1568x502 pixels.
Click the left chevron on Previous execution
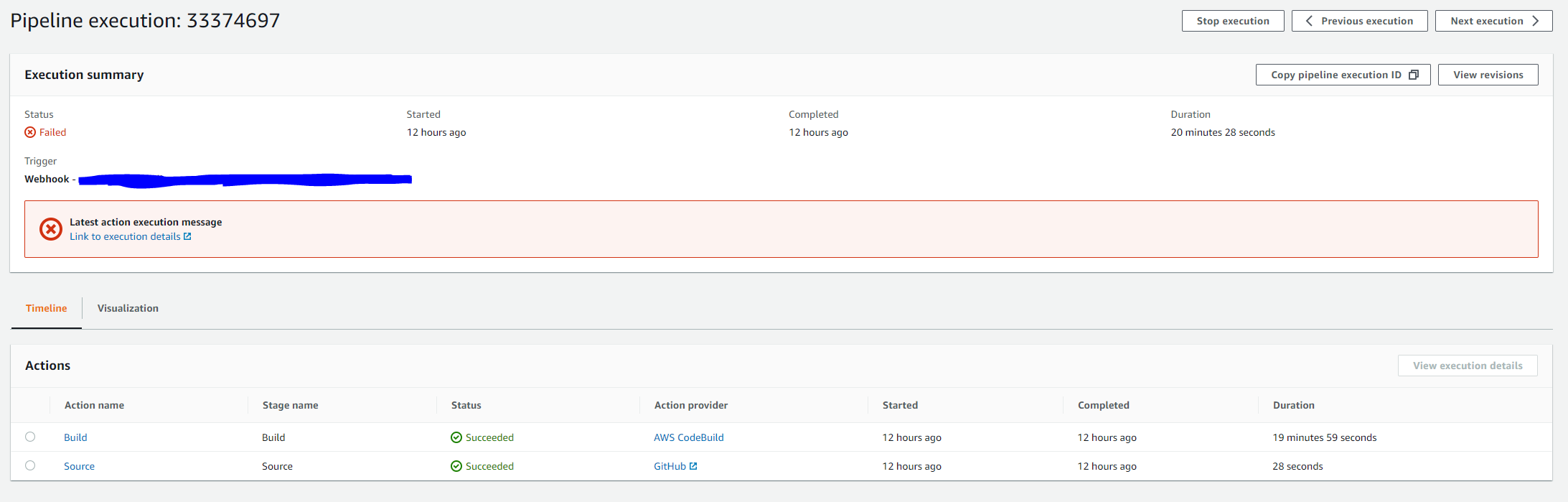(1309, 21)
